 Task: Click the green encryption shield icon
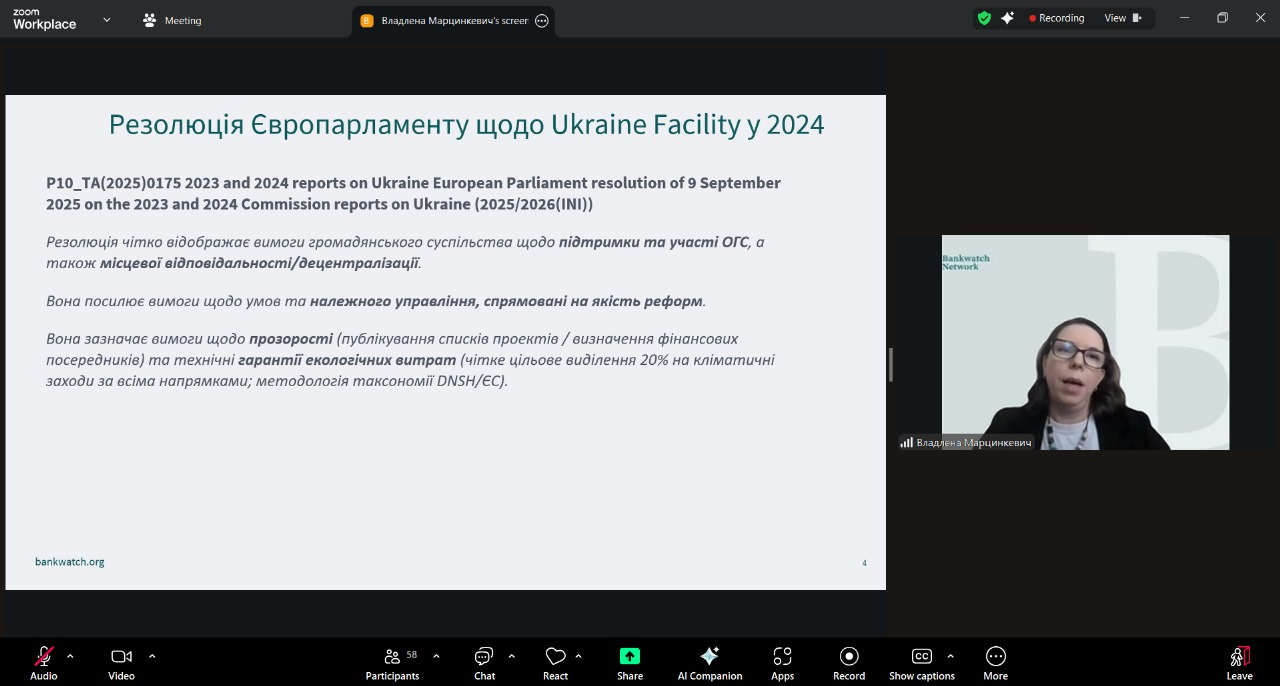(984, 18)
